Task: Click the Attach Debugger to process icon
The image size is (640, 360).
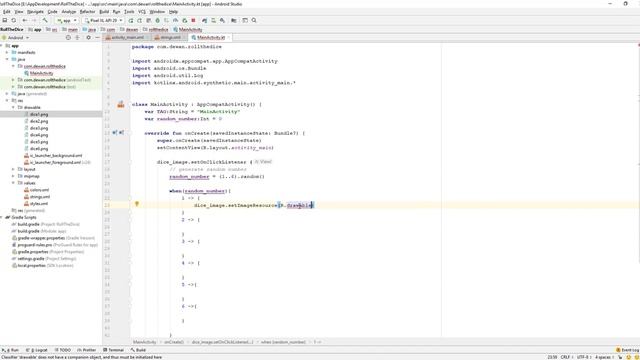Action: (184, 20)
